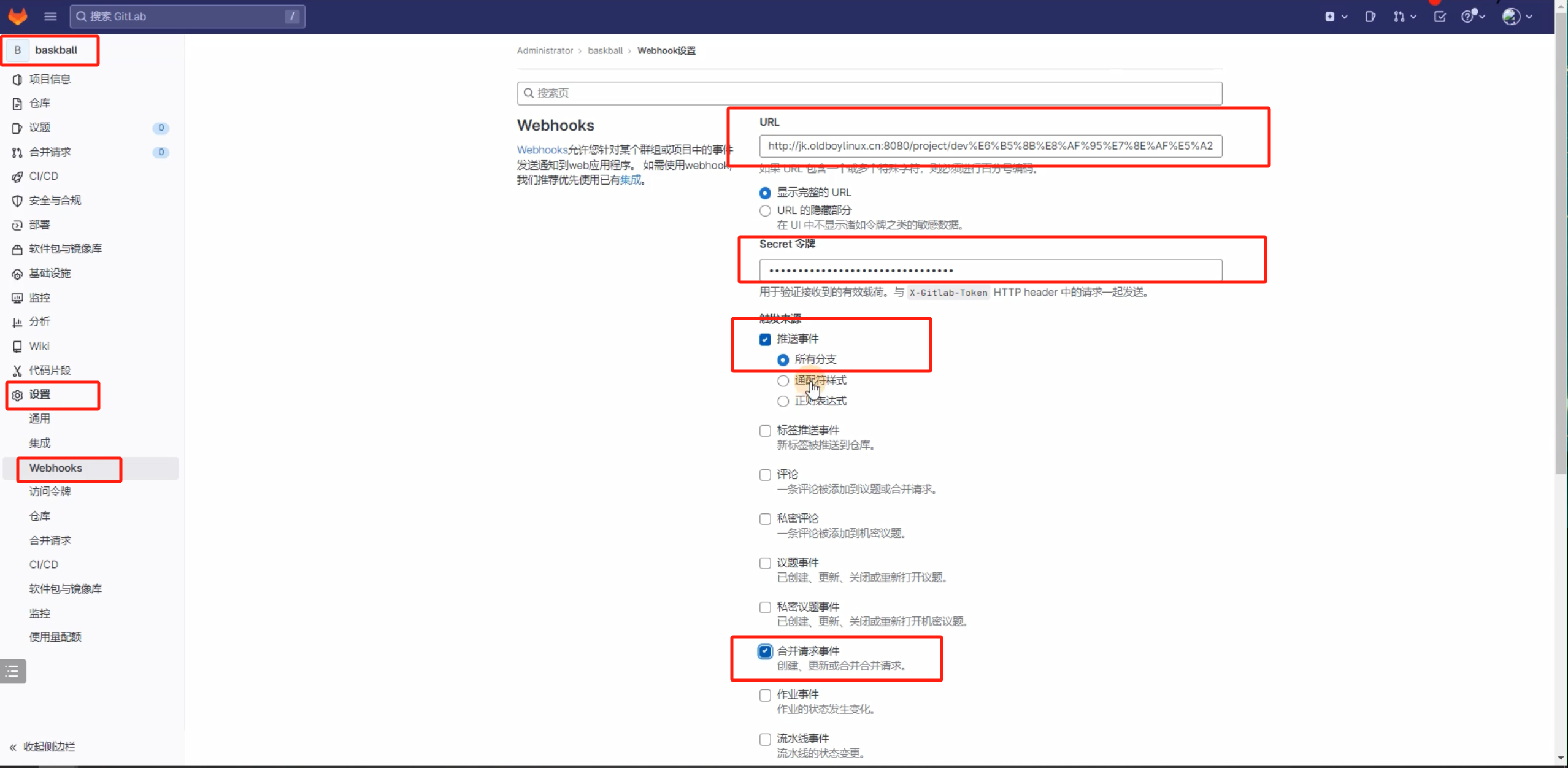Click into the webhook URL field

coord(990,146)
